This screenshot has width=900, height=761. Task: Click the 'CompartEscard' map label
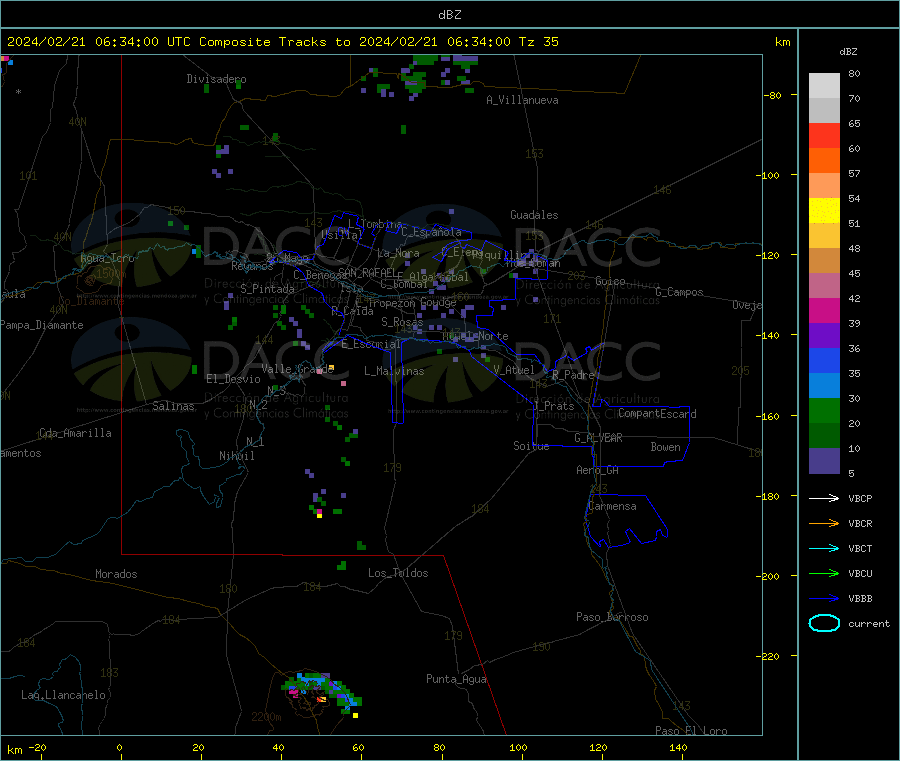(657, 414)
